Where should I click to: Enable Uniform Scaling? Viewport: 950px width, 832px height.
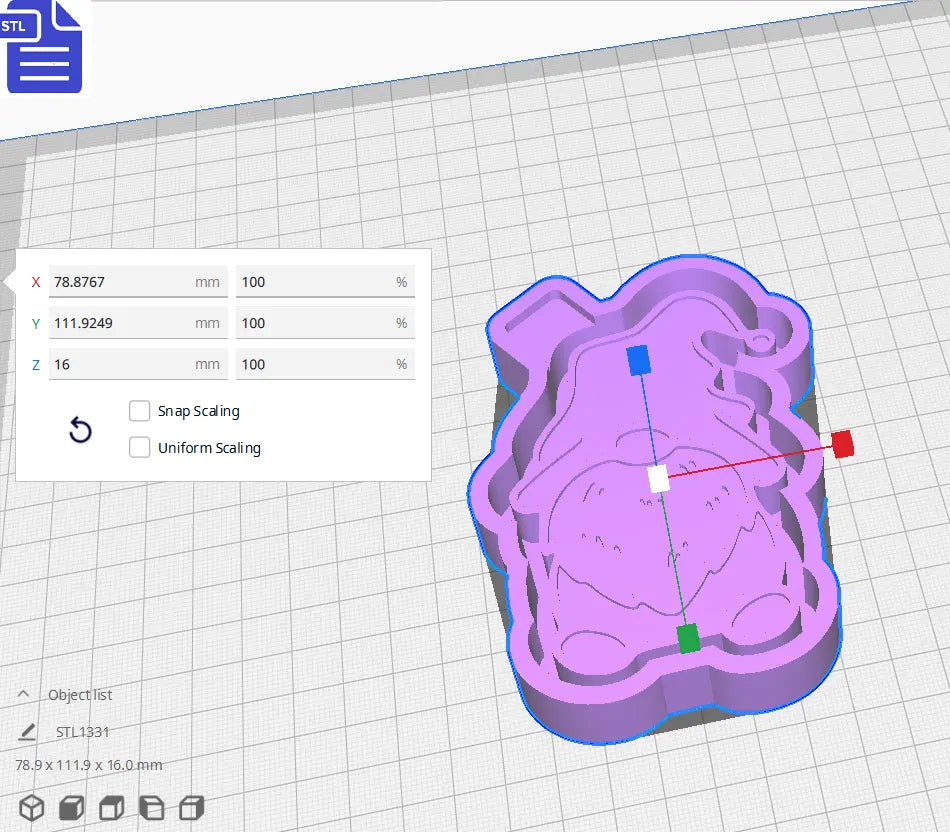tap(139, 447)
